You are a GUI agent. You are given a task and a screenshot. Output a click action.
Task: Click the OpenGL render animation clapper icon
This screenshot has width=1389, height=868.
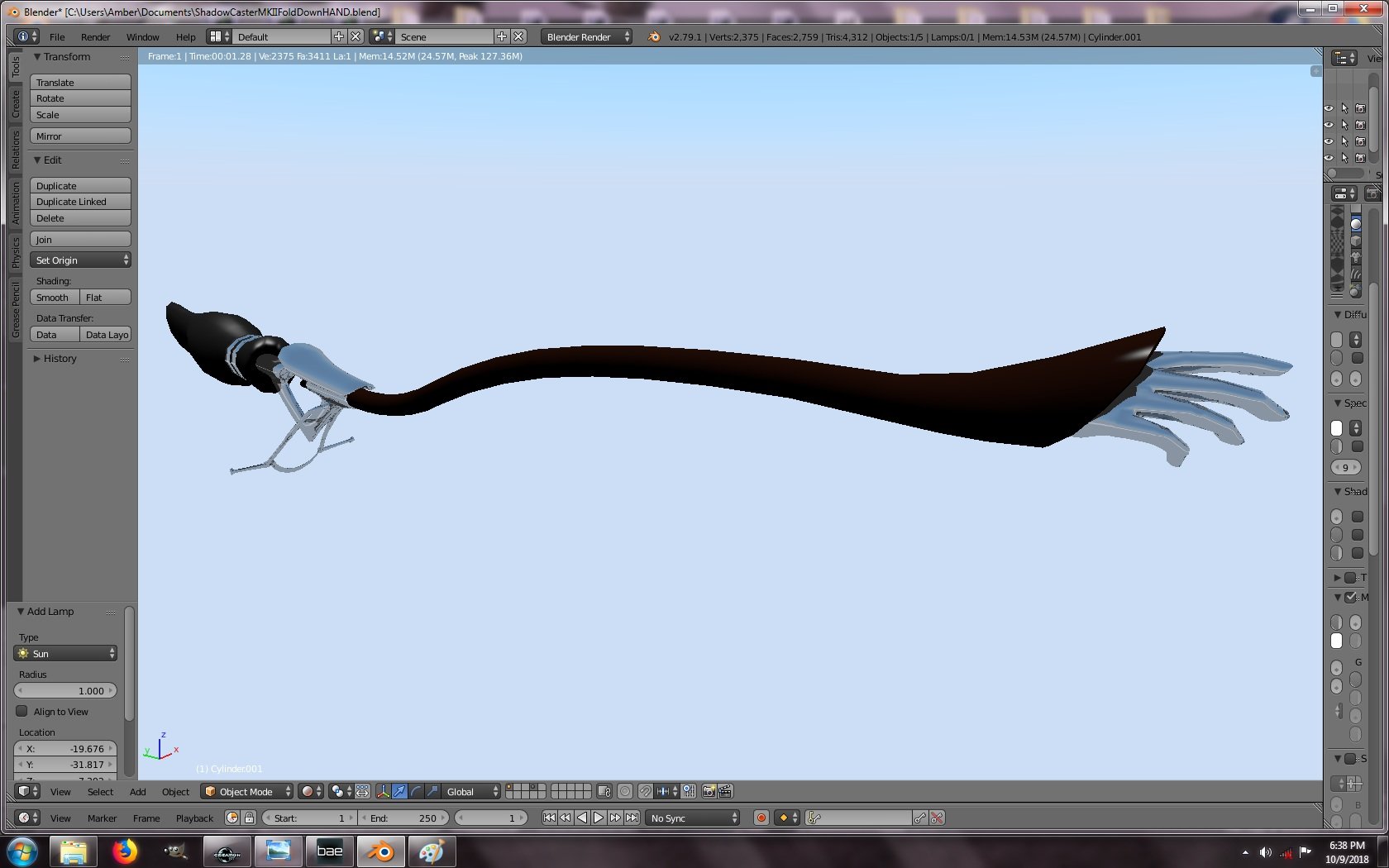[x=725, y=791]
